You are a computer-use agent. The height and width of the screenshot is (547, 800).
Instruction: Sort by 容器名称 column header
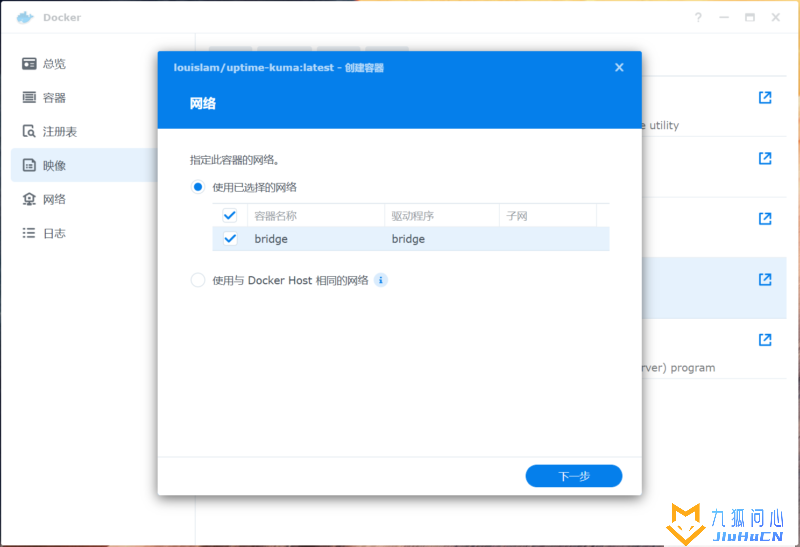[x=316, y=216]
